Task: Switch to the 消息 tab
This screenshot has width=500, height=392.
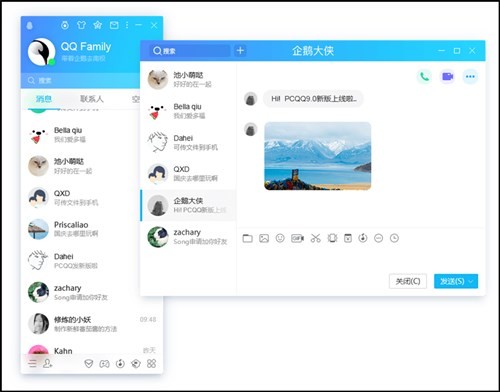Action: coord(44,99)
